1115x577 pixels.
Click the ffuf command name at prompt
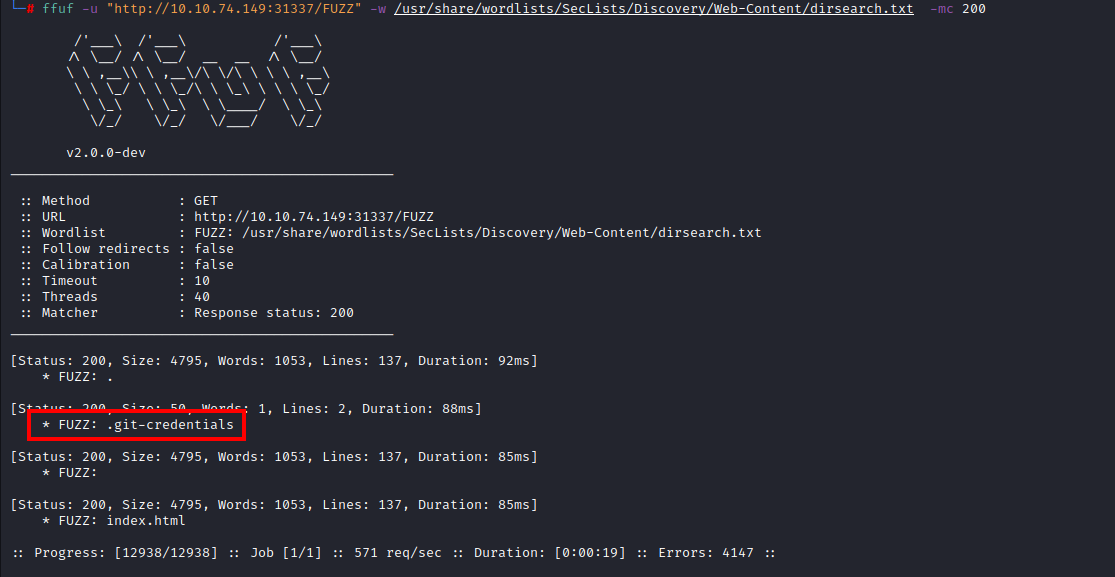click(x=58, y=9)
